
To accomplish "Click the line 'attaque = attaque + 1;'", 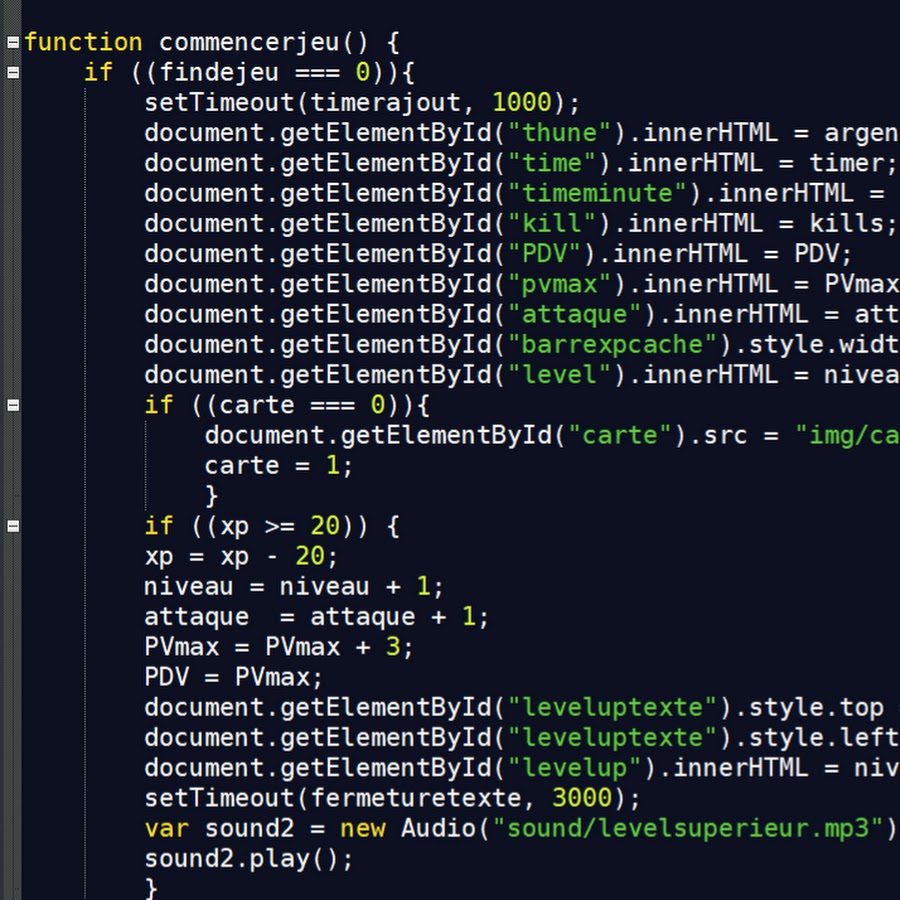I will 316,618.
